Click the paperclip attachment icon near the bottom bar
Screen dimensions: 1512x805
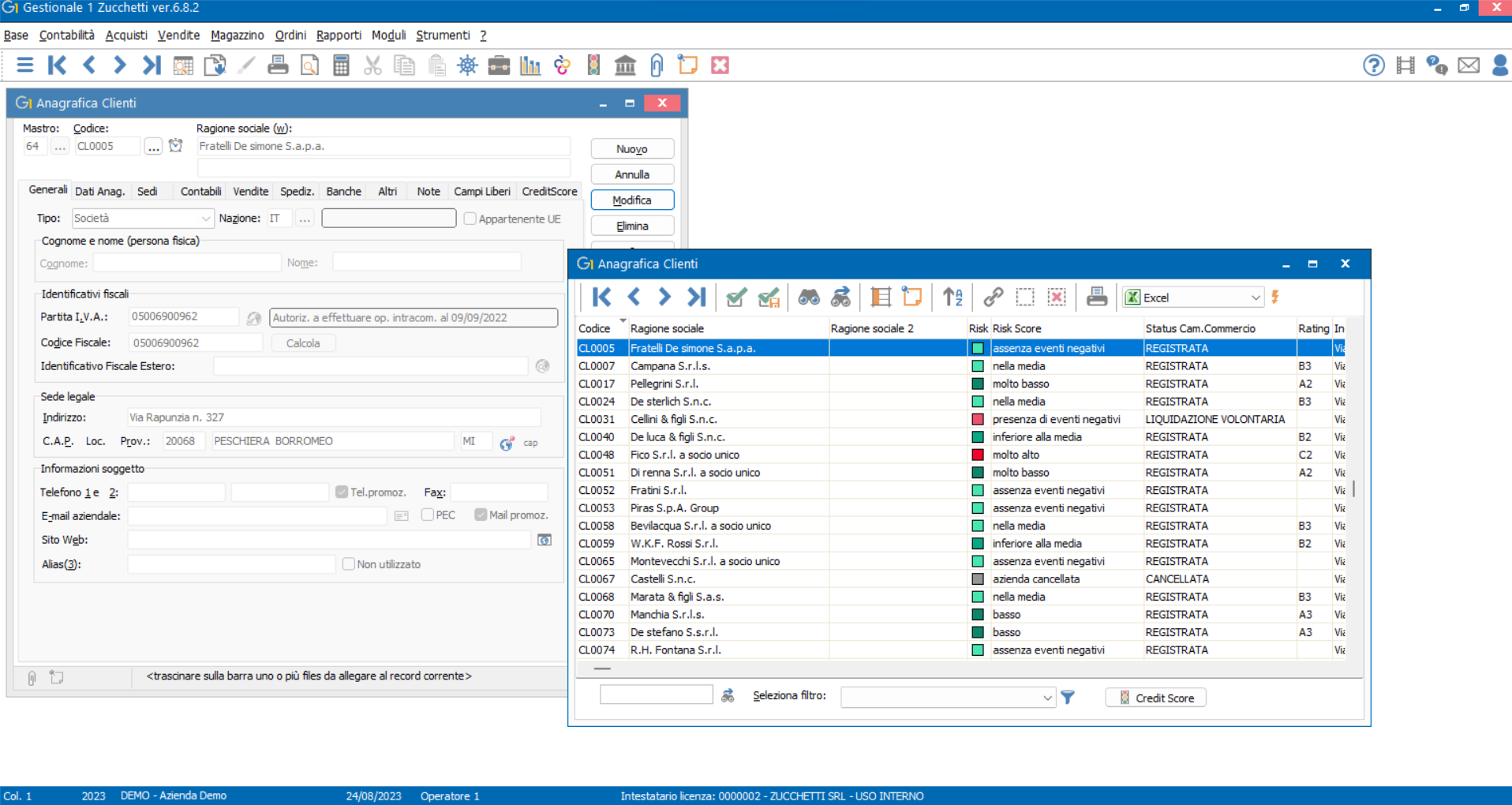pyautogui.click(x=32, y=677)
